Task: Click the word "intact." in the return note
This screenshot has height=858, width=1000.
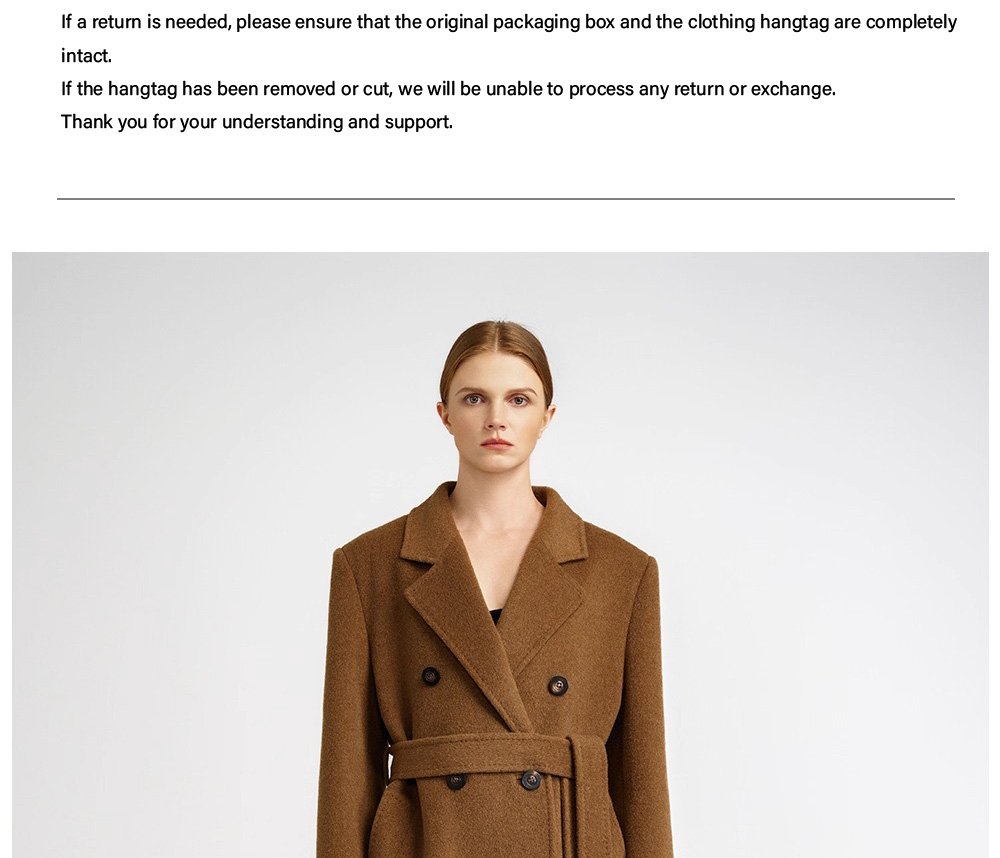Action: tap(86, 55)
